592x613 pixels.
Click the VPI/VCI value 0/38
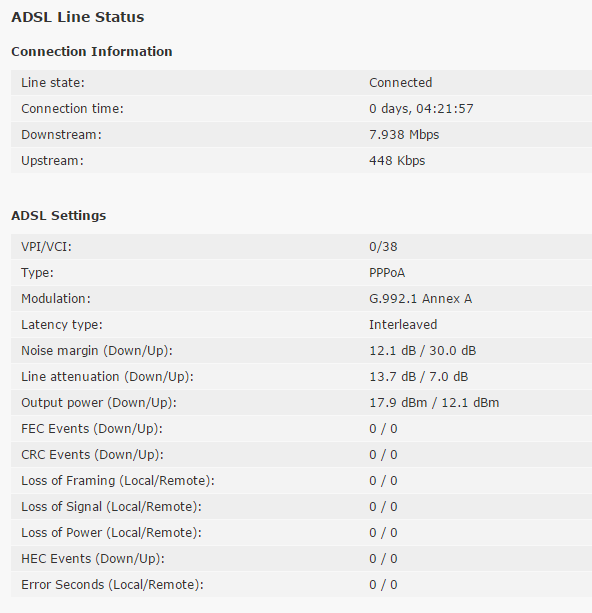click(383, 247)
